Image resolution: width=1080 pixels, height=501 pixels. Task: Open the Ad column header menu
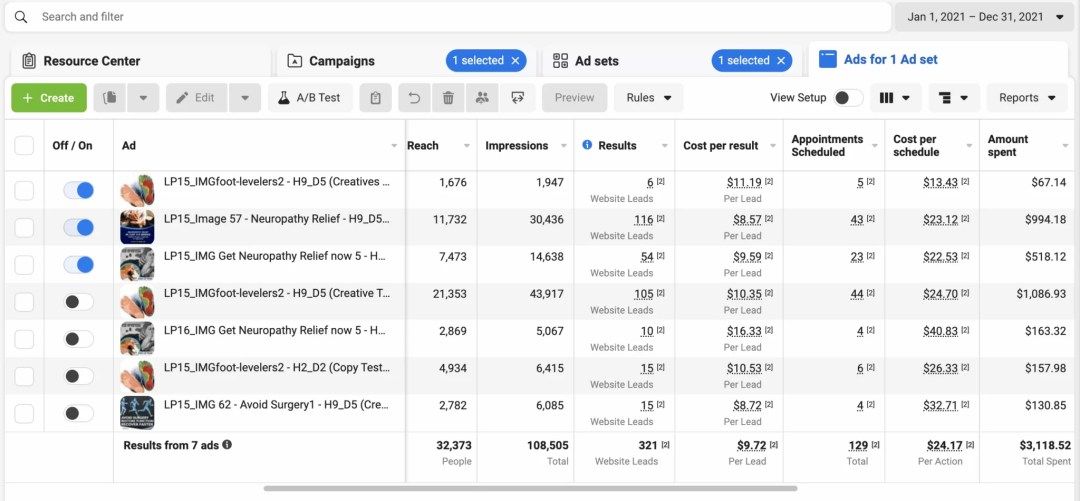394,145
